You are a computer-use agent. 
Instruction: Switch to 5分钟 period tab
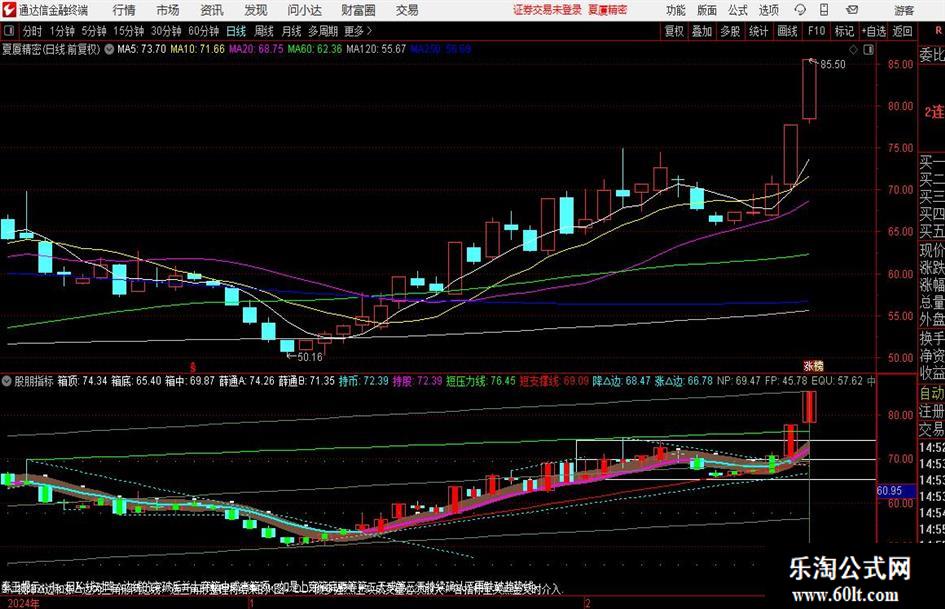[x=94, y=31]
